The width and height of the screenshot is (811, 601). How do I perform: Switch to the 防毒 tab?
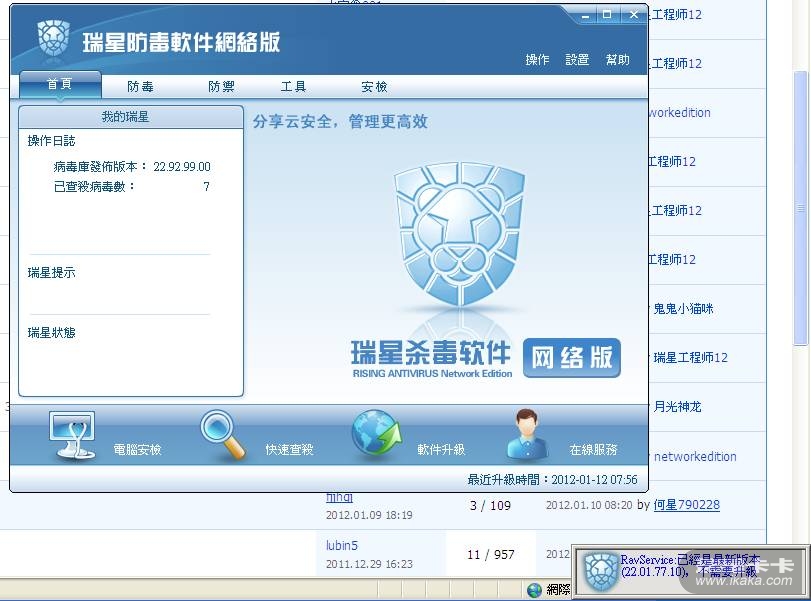coord(140,86)
